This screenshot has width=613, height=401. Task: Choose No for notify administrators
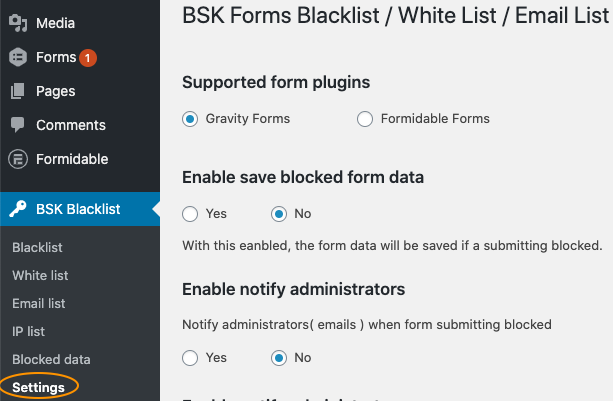tap(279, 358)
